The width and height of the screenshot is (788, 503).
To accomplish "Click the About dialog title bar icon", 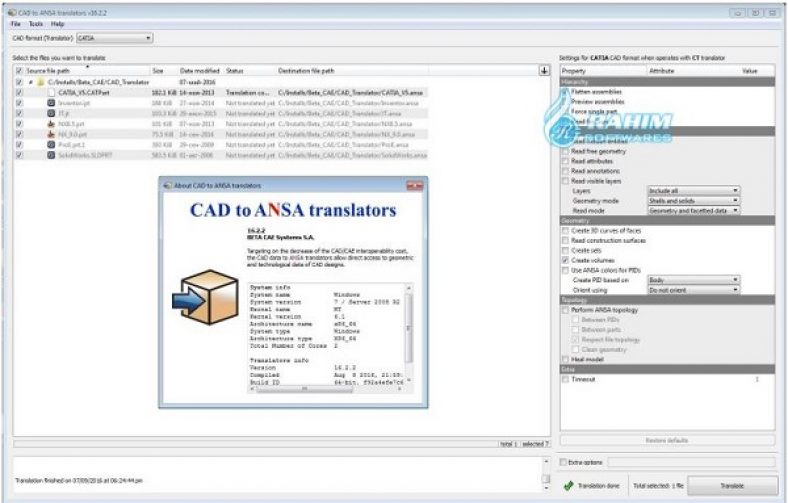I will coord(167,185).
